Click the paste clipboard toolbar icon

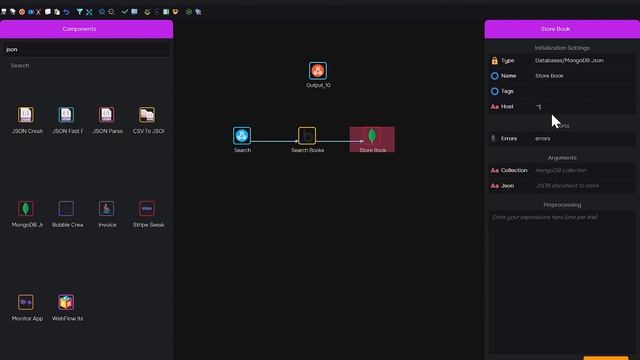tap(57, 12)
